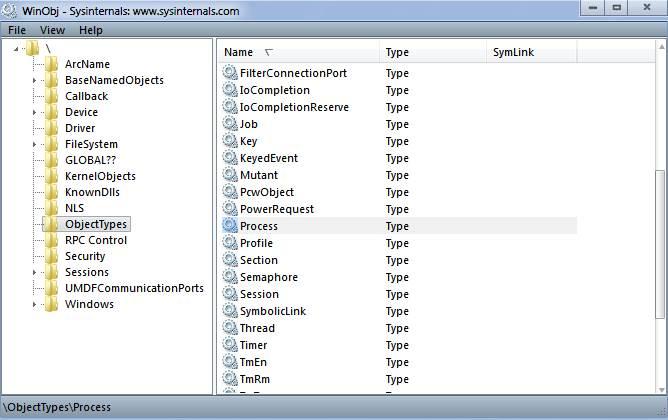Screen dimensions: 668x420
Task: Click the SymbolicLink object type icon
Action: point(231,311)
